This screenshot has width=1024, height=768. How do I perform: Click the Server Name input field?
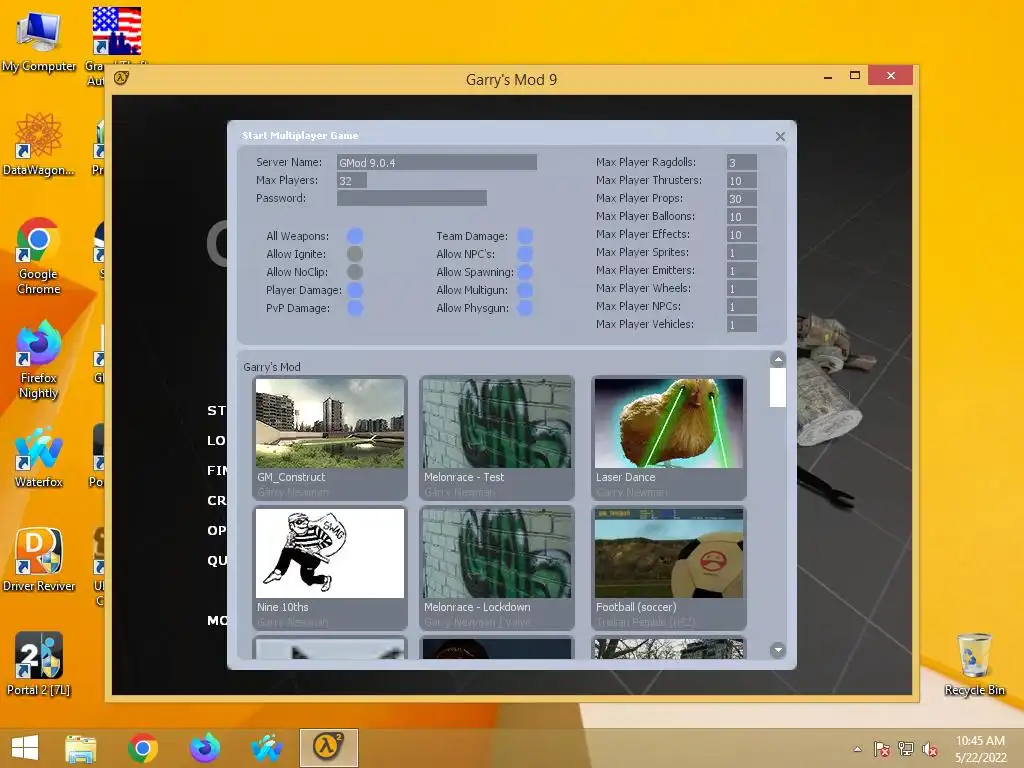[x=437, y=162]
